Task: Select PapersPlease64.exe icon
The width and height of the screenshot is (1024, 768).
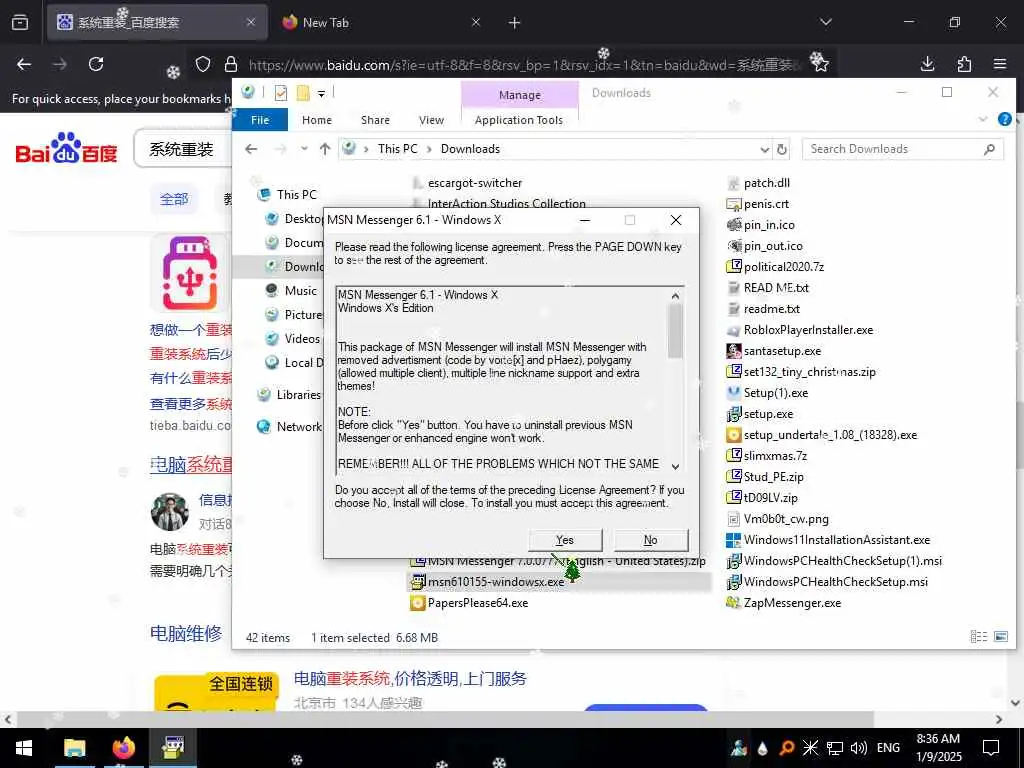Action: click(417, 603)
